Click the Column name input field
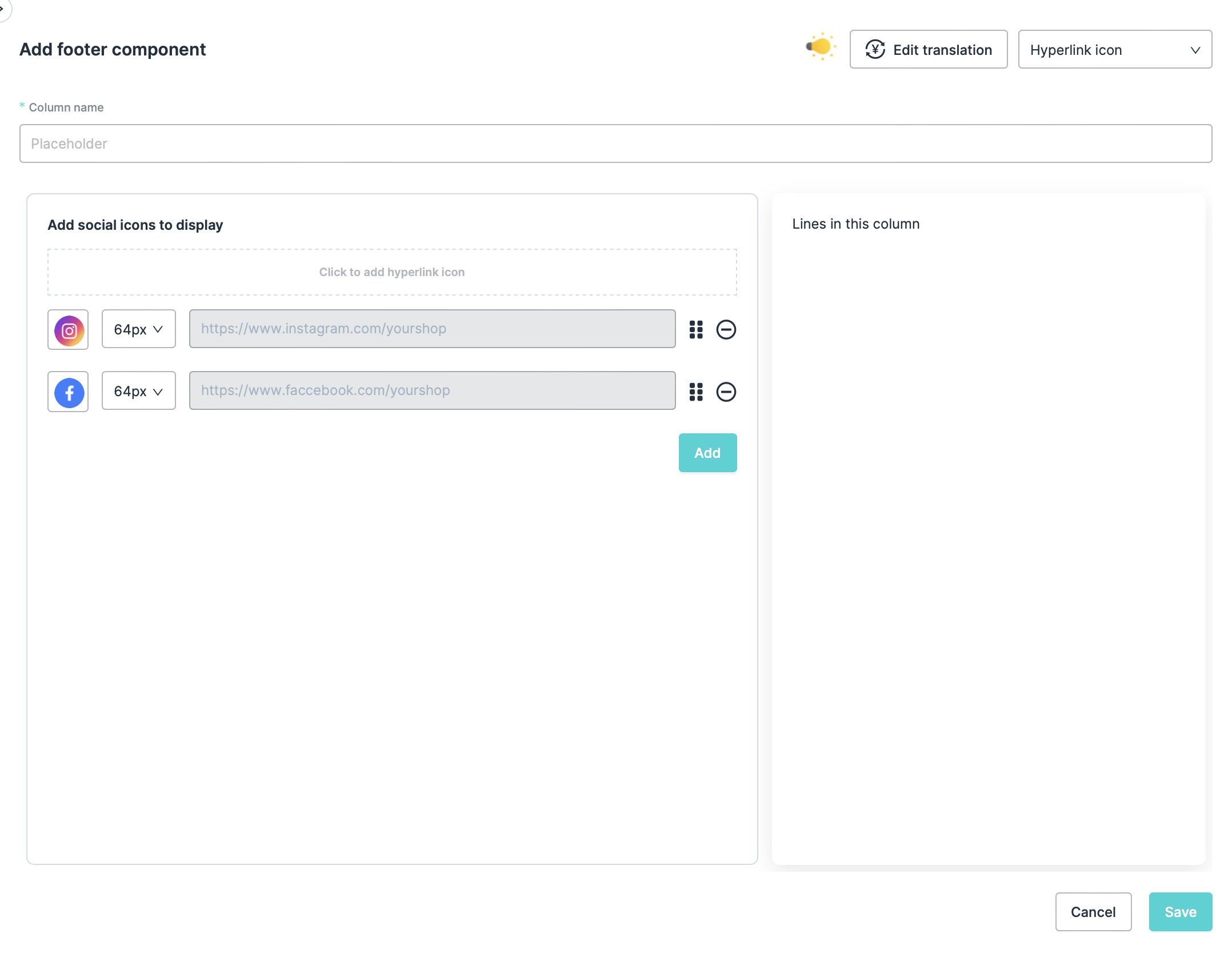Image resolution: width=1232 pixels, height=965 pixels. [615, 143]
